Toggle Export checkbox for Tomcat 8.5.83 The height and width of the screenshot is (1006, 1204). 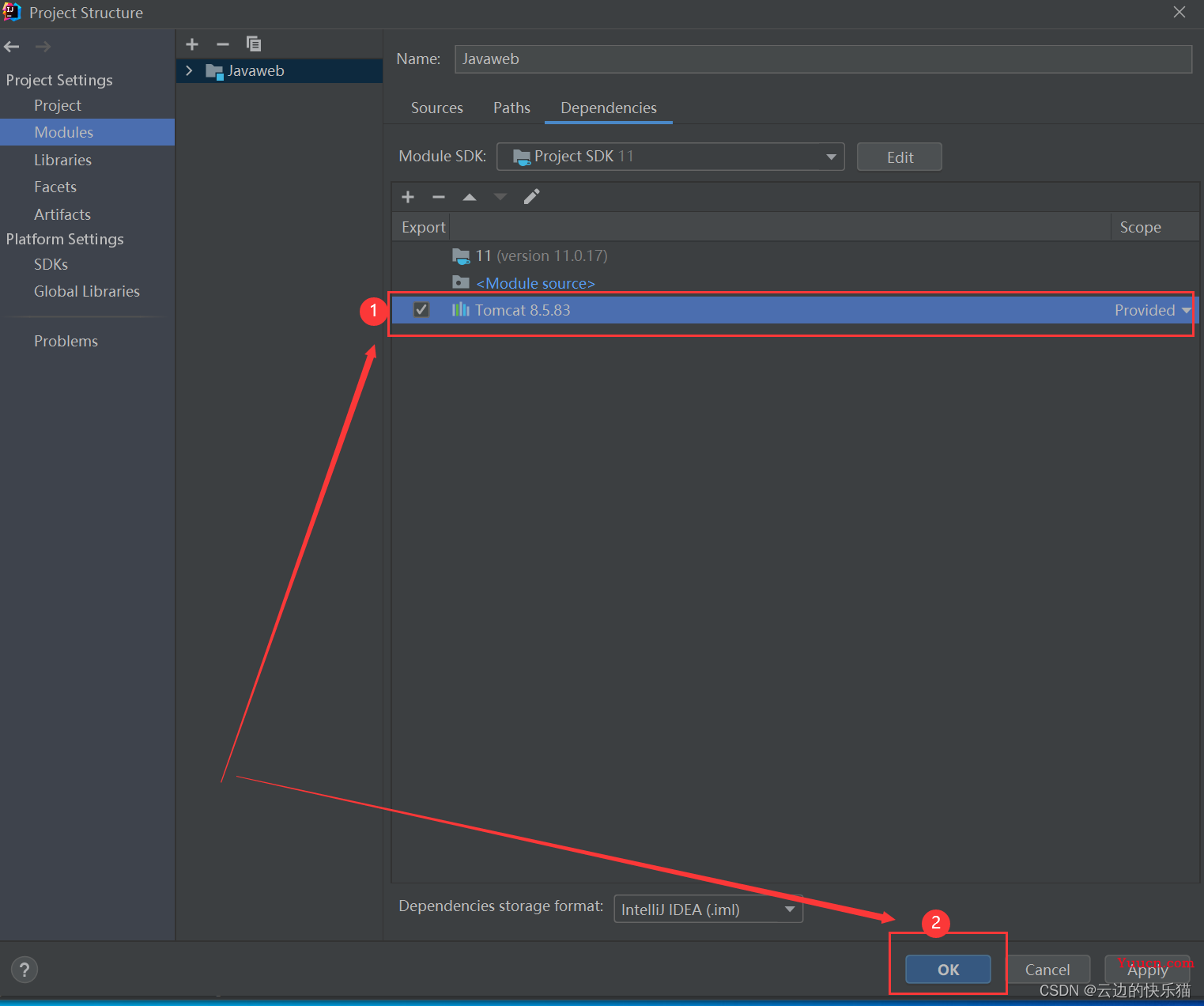(421, 309)
